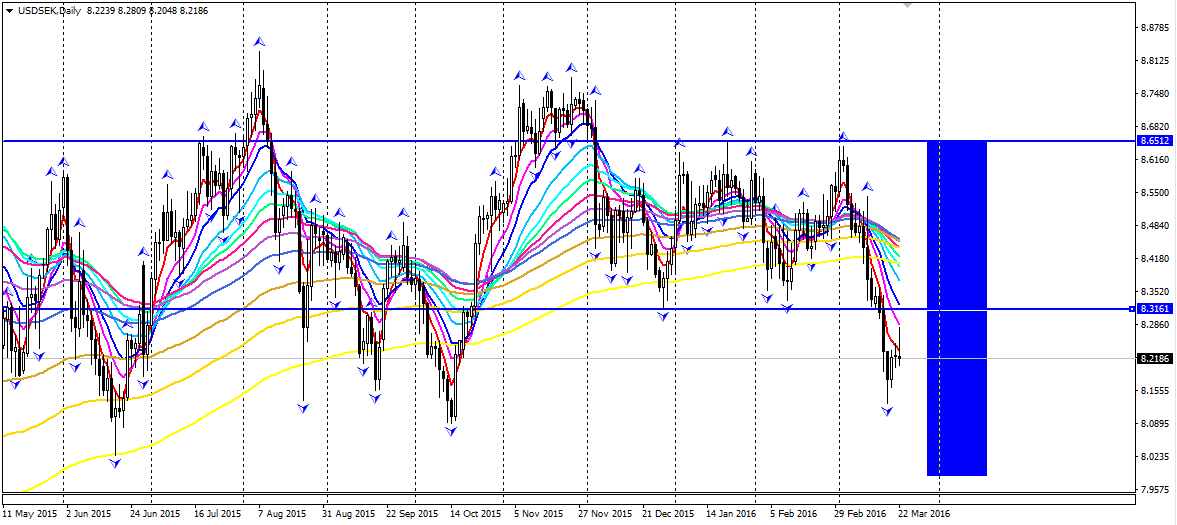Click the 22 Mar 2016 date label
This screenshot has width=1177, height=525.
[923, 514]
